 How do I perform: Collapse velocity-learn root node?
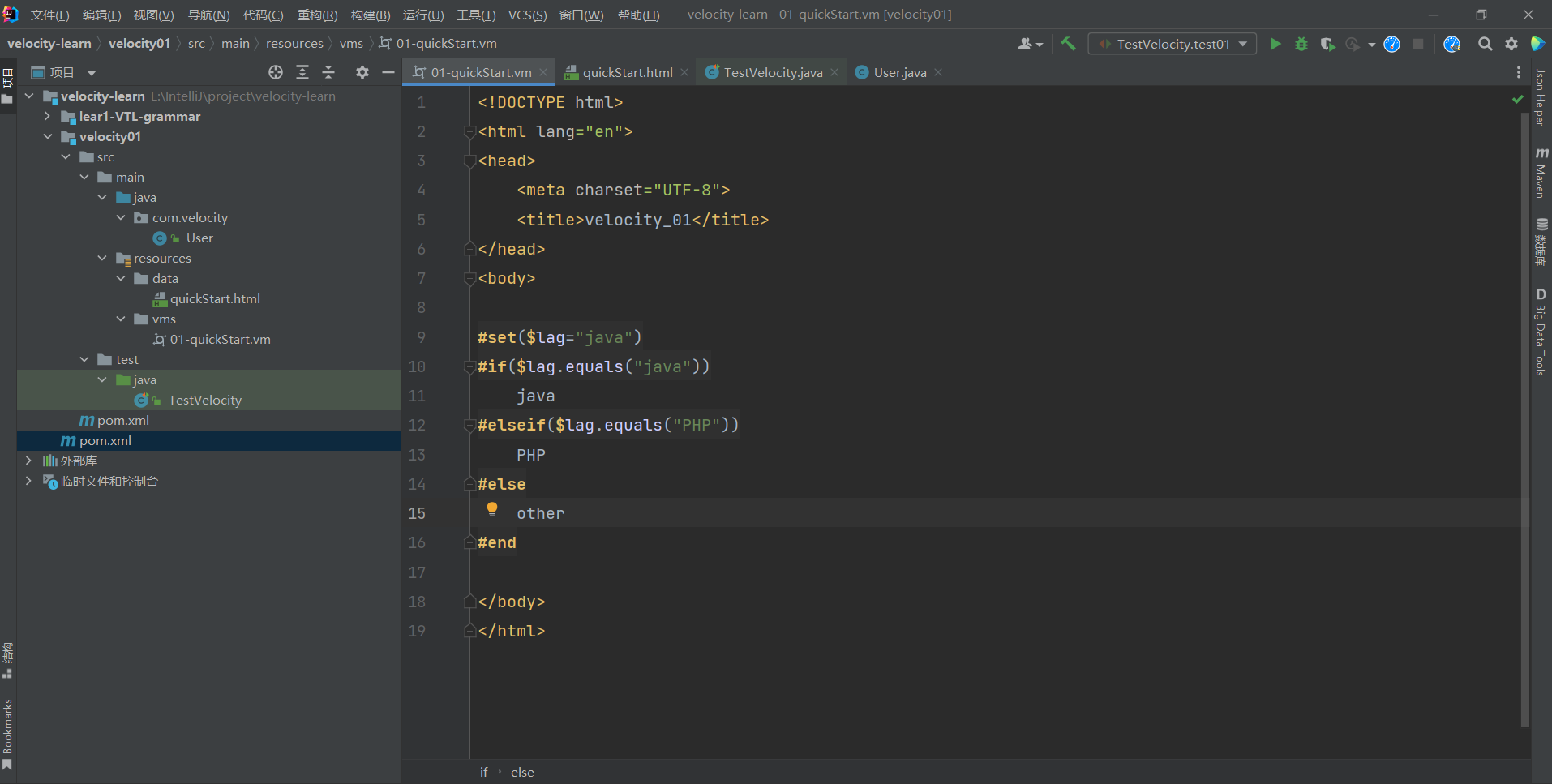click(x=29, y=96)
